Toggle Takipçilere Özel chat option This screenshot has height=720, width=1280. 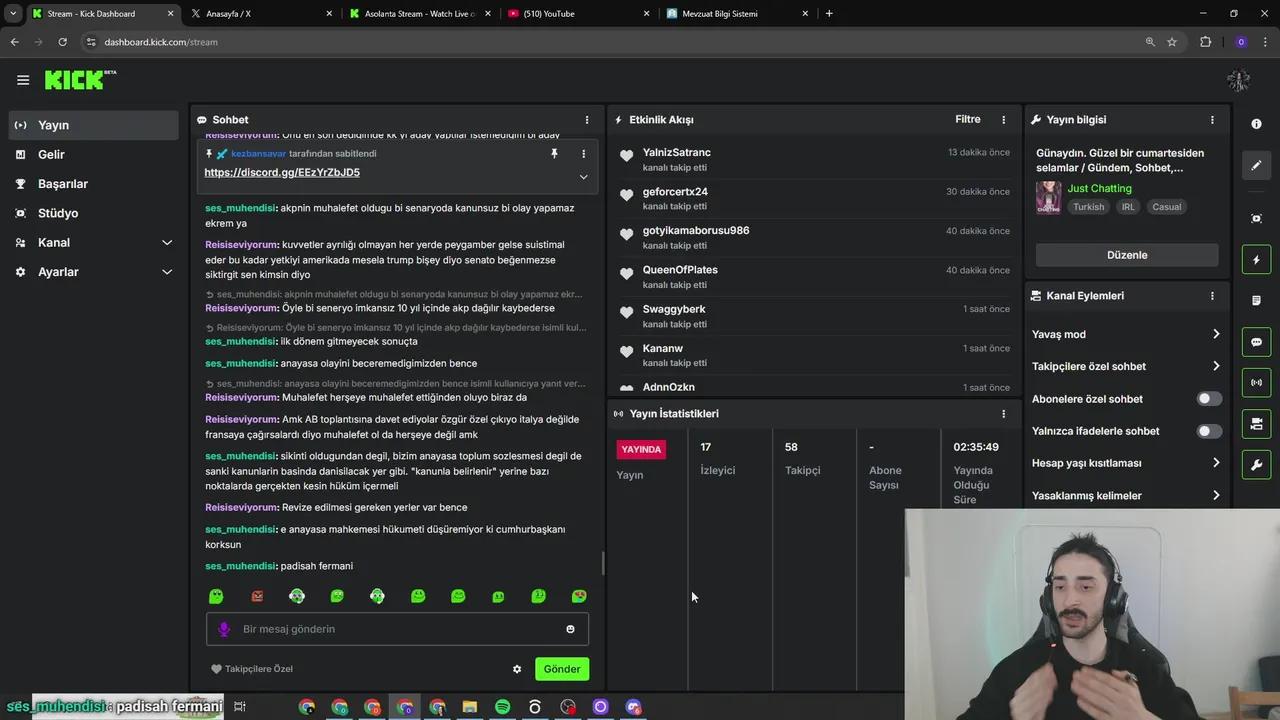pos(252,669)
